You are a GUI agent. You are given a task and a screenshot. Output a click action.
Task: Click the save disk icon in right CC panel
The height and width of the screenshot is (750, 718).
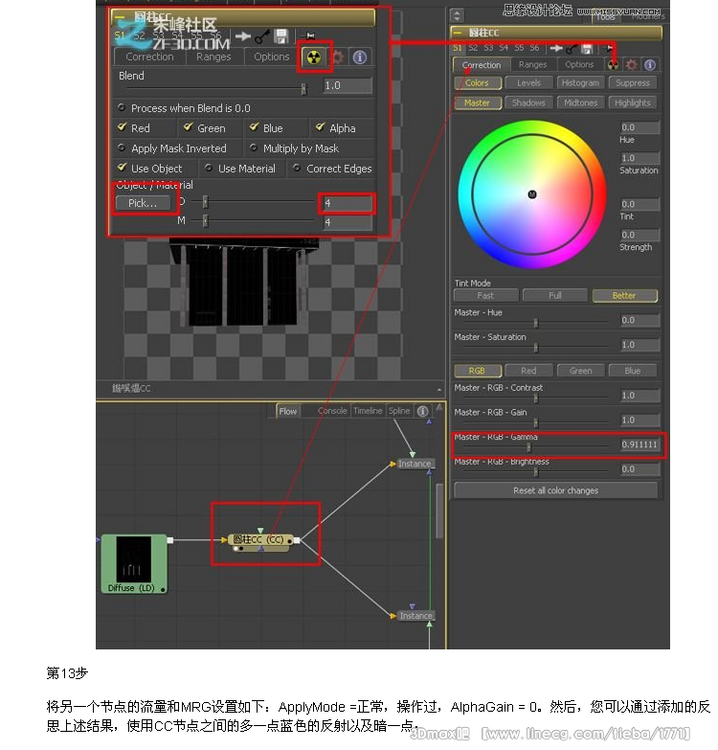586,48
